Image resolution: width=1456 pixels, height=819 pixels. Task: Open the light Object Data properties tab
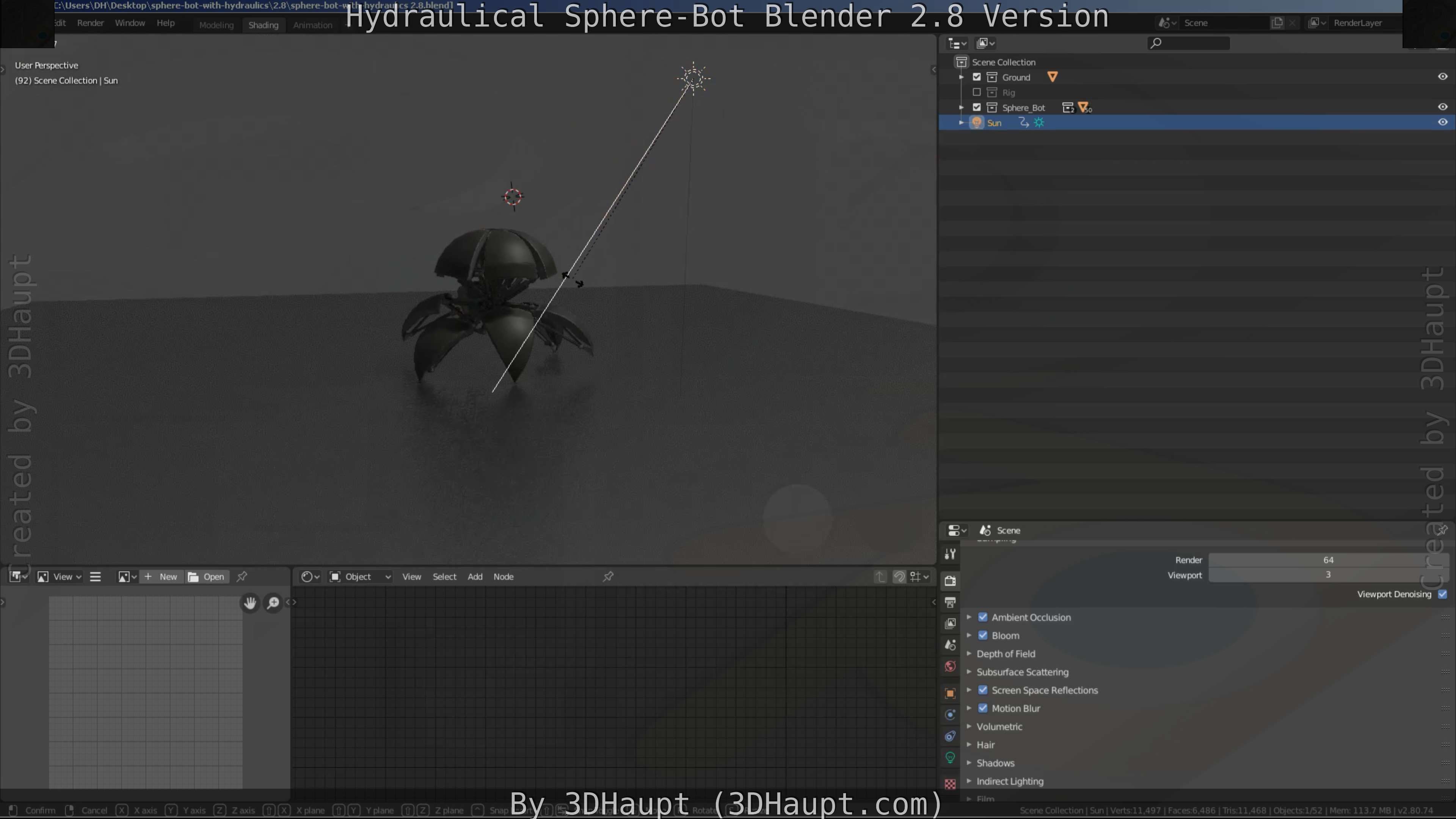(950, 758)
